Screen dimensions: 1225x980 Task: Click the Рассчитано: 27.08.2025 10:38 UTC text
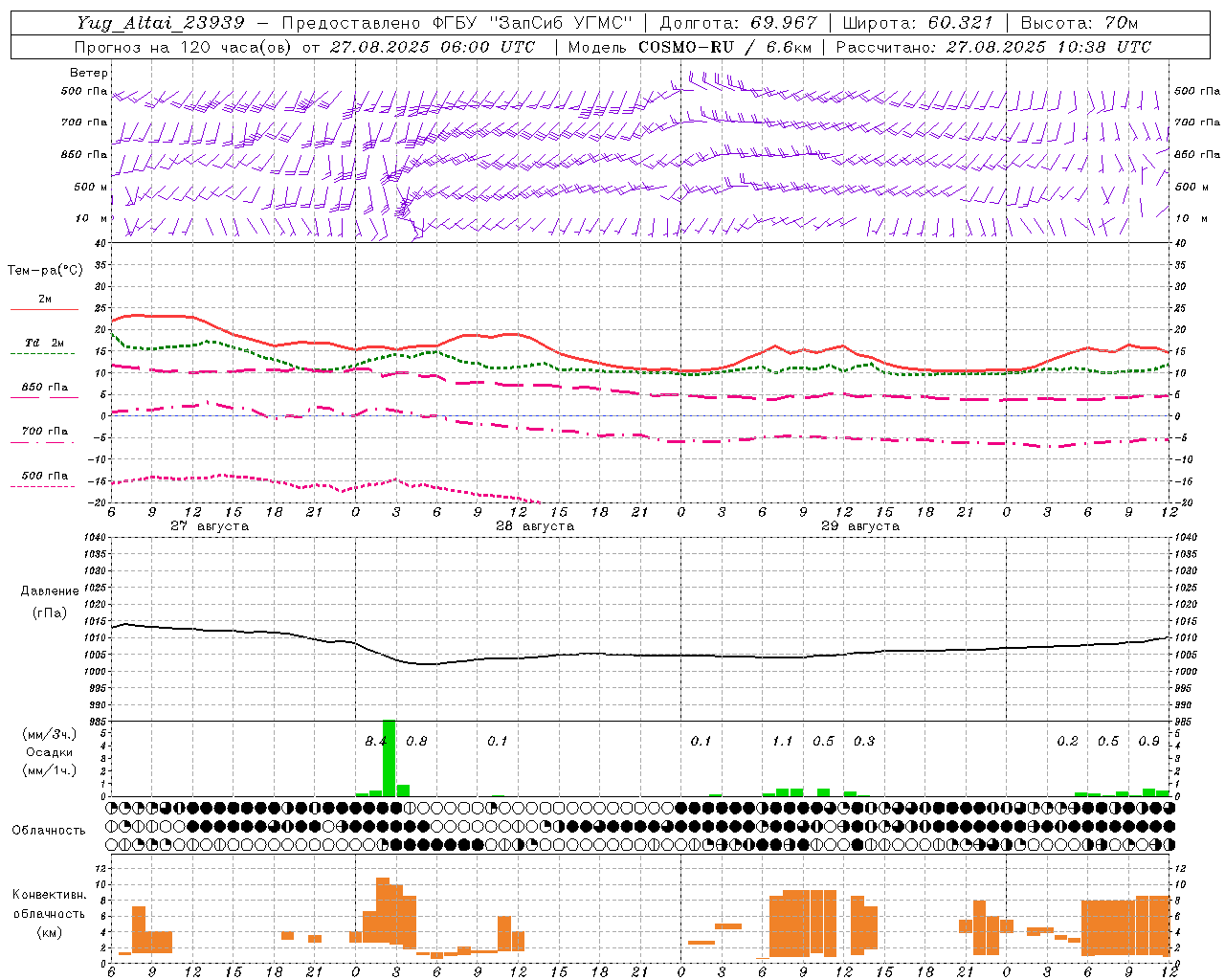click(x=993, y=46)
